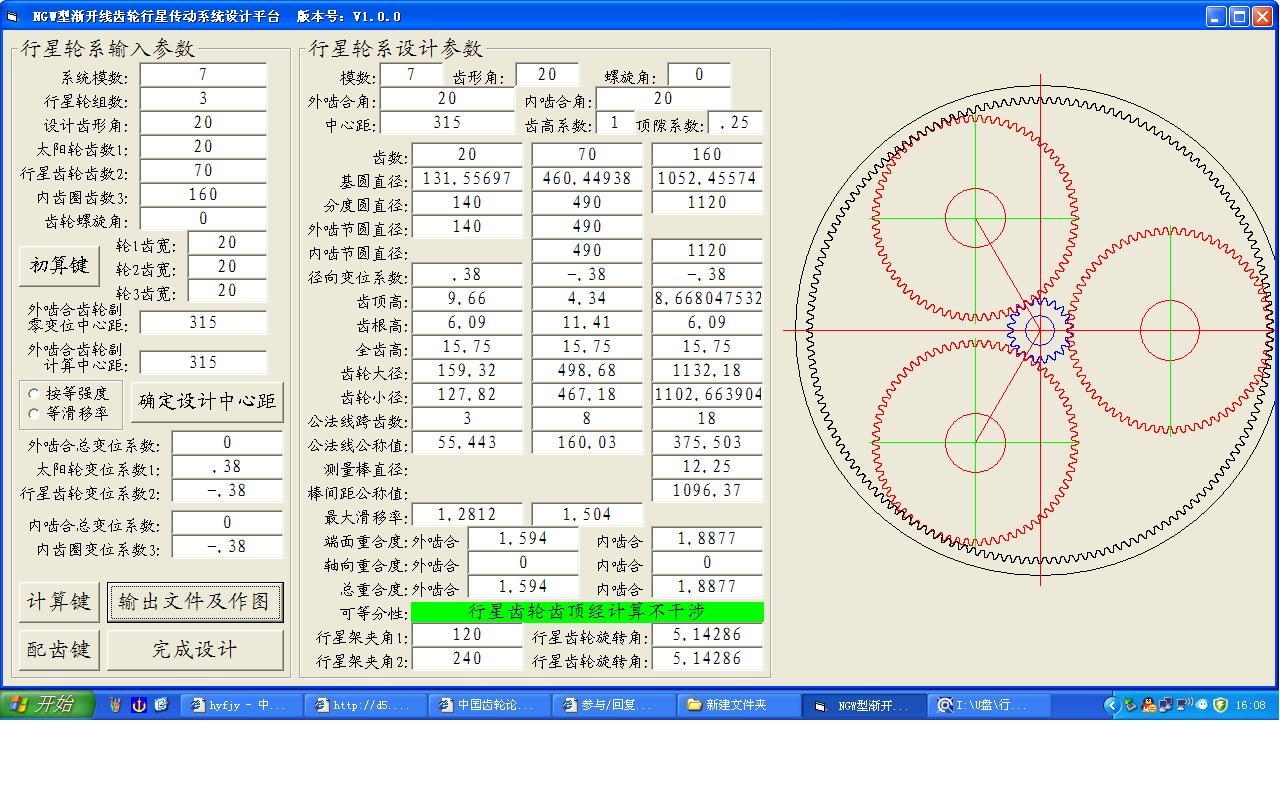Close the NGW design platform window
The height and width of the screenshot is (800, 1280).
tap(1262, 17)
